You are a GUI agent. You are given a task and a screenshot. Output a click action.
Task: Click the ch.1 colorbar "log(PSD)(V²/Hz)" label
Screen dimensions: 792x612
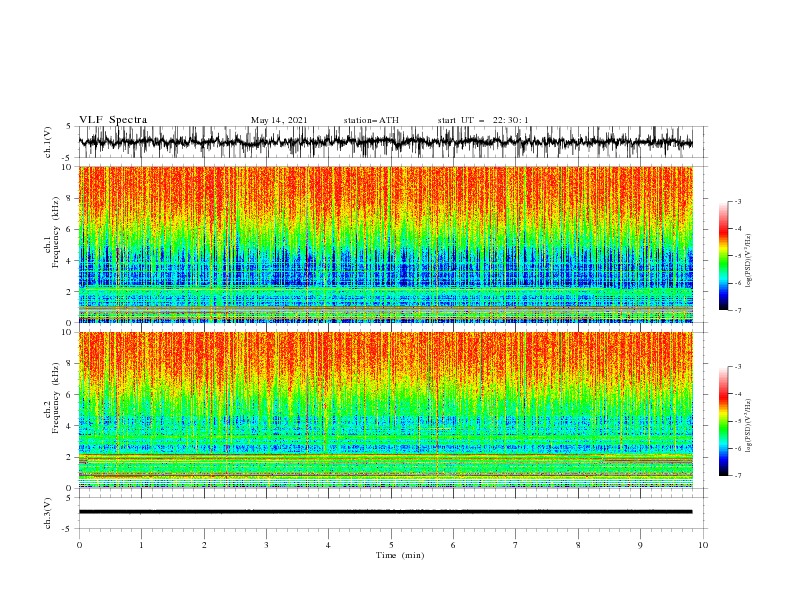click(x=748, y=261)
